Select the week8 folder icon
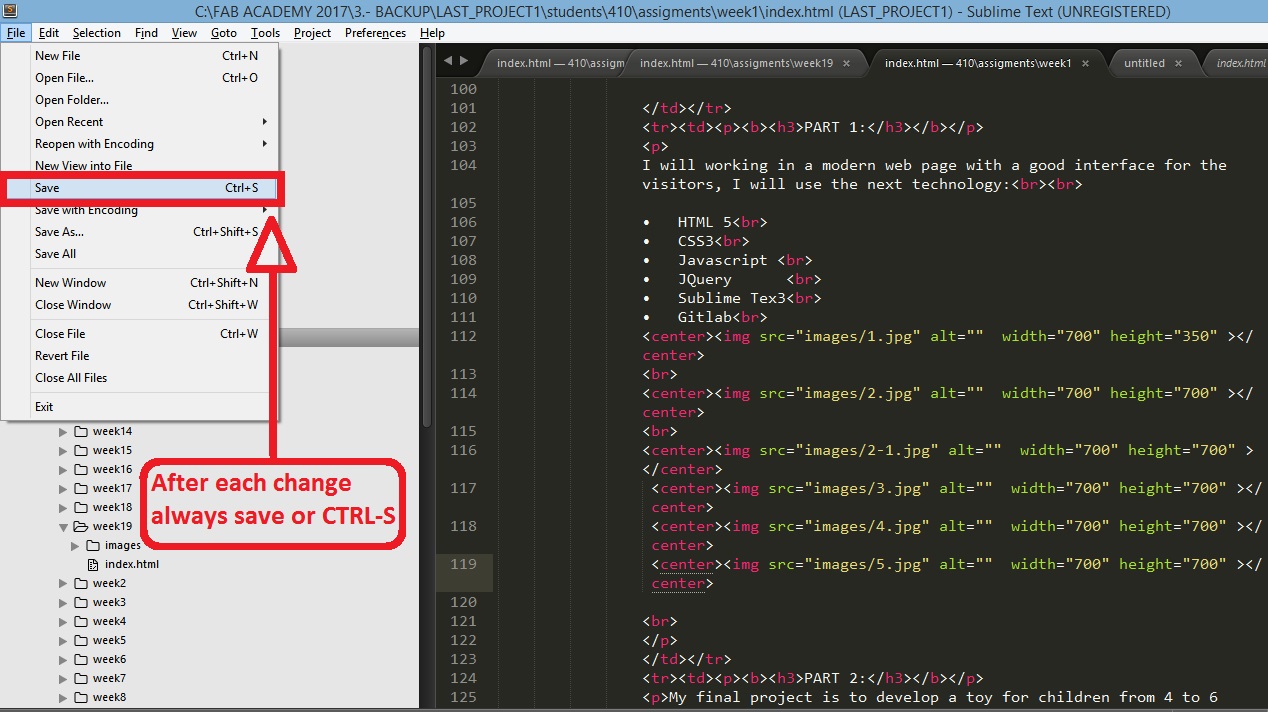Screen dimensions: 1268x712 click(x=81, y=697)
